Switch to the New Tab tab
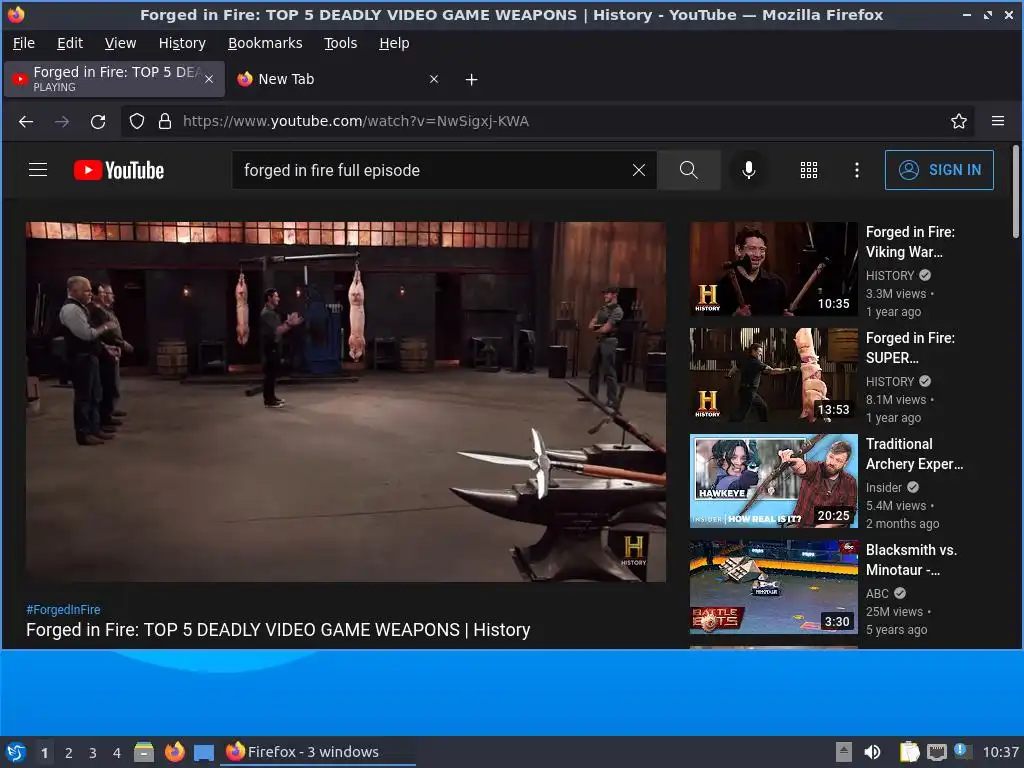 (338, 79)
